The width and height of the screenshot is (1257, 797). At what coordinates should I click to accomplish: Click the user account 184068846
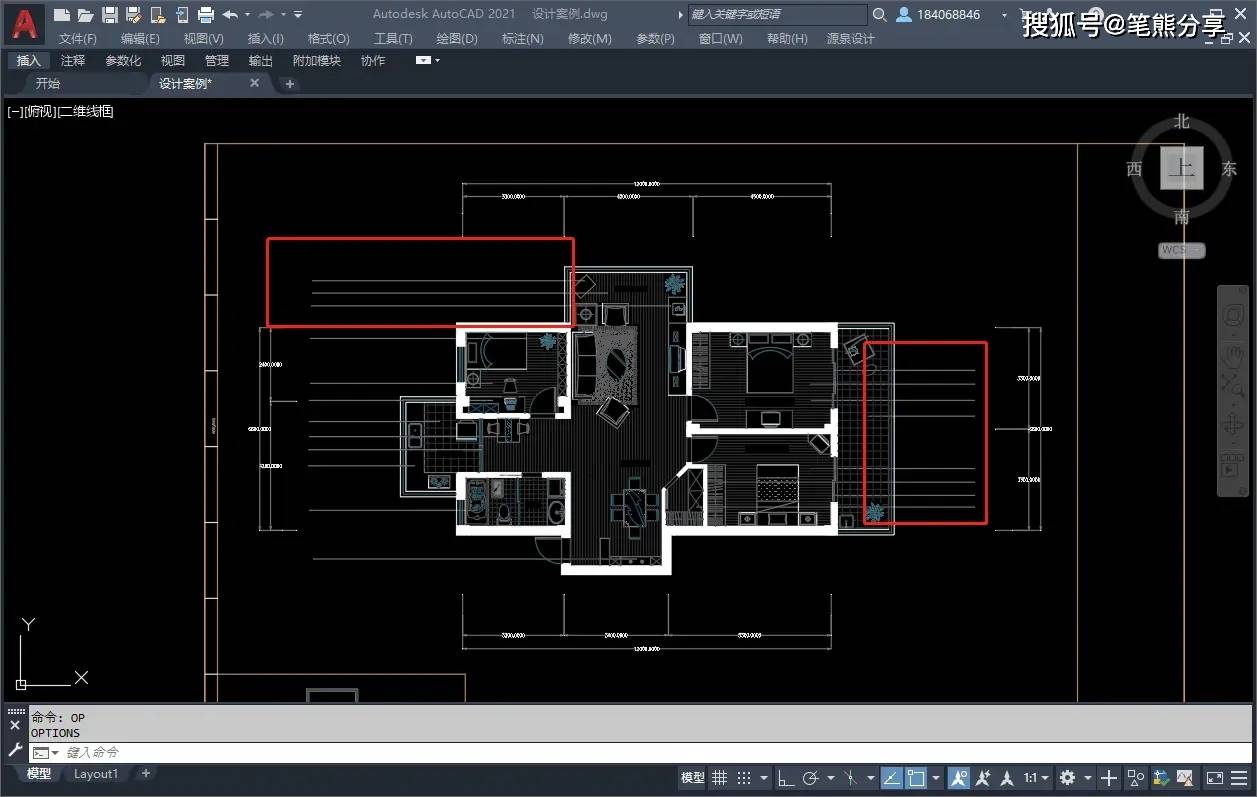point(948,15)
